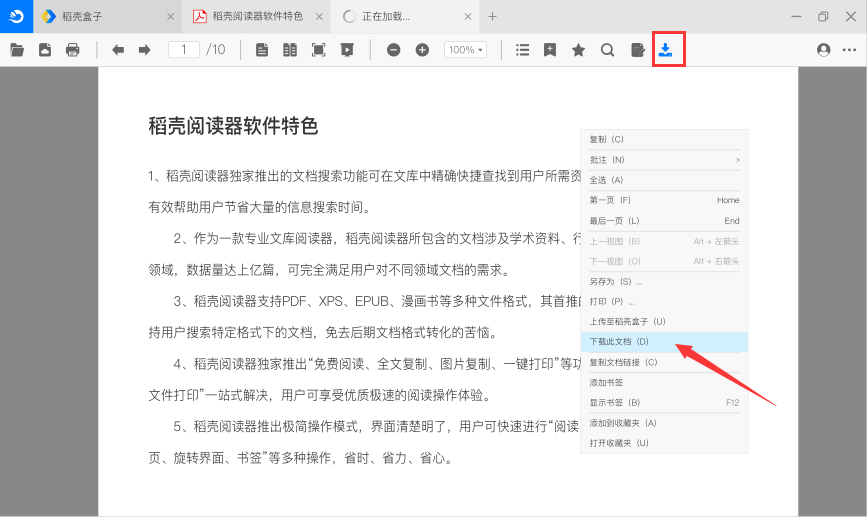Open the three-dots more menu
The width and height of the screenshot is (868, 518).
pyautogui.click(x=849, y=50)
